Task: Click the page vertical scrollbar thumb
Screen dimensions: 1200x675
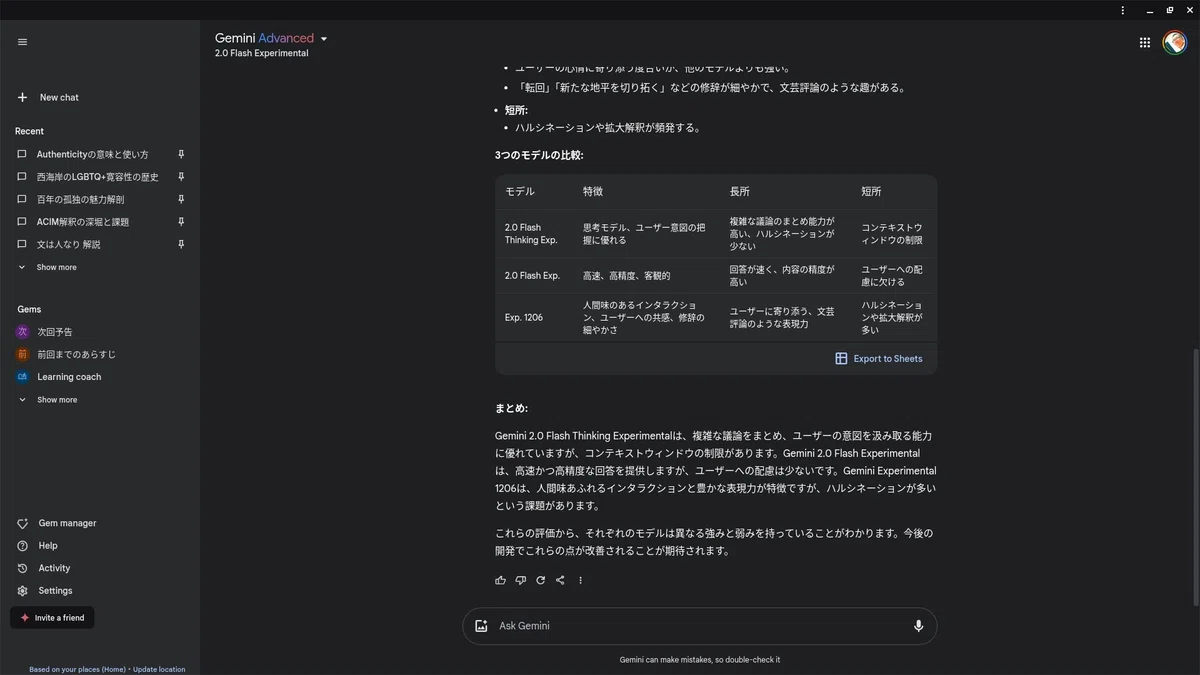Action: pyautogui.click(x=1195, y=477)
